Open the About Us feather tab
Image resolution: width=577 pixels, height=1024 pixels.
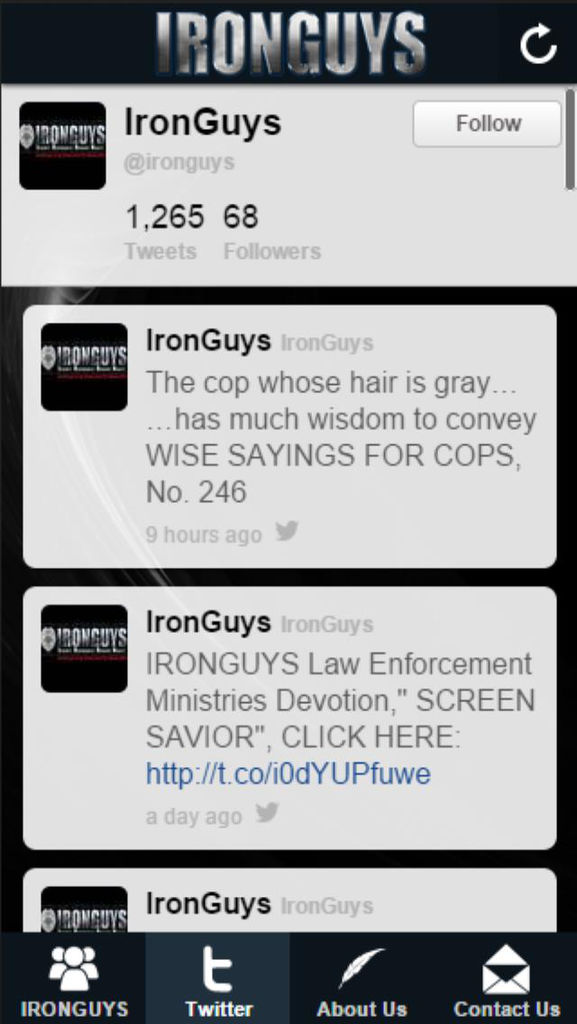pos(362,978)
